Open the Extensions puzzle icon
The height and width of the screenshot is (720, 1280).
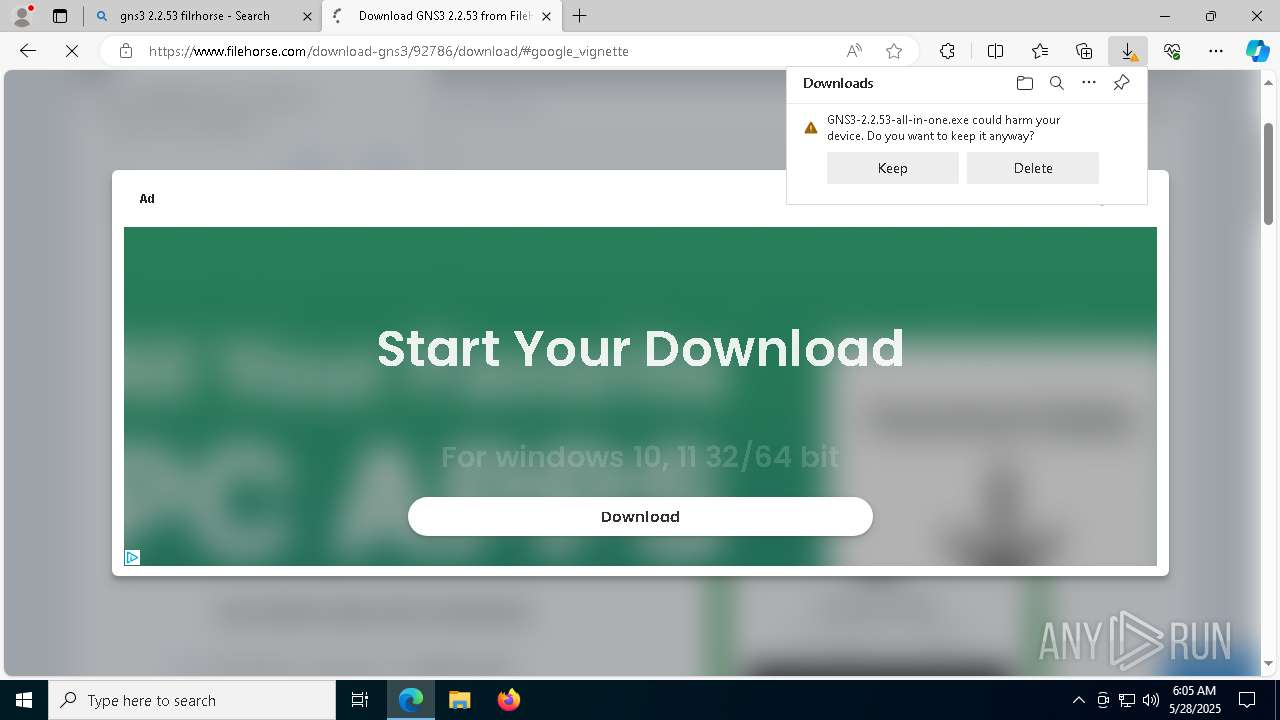pos(947,51)
